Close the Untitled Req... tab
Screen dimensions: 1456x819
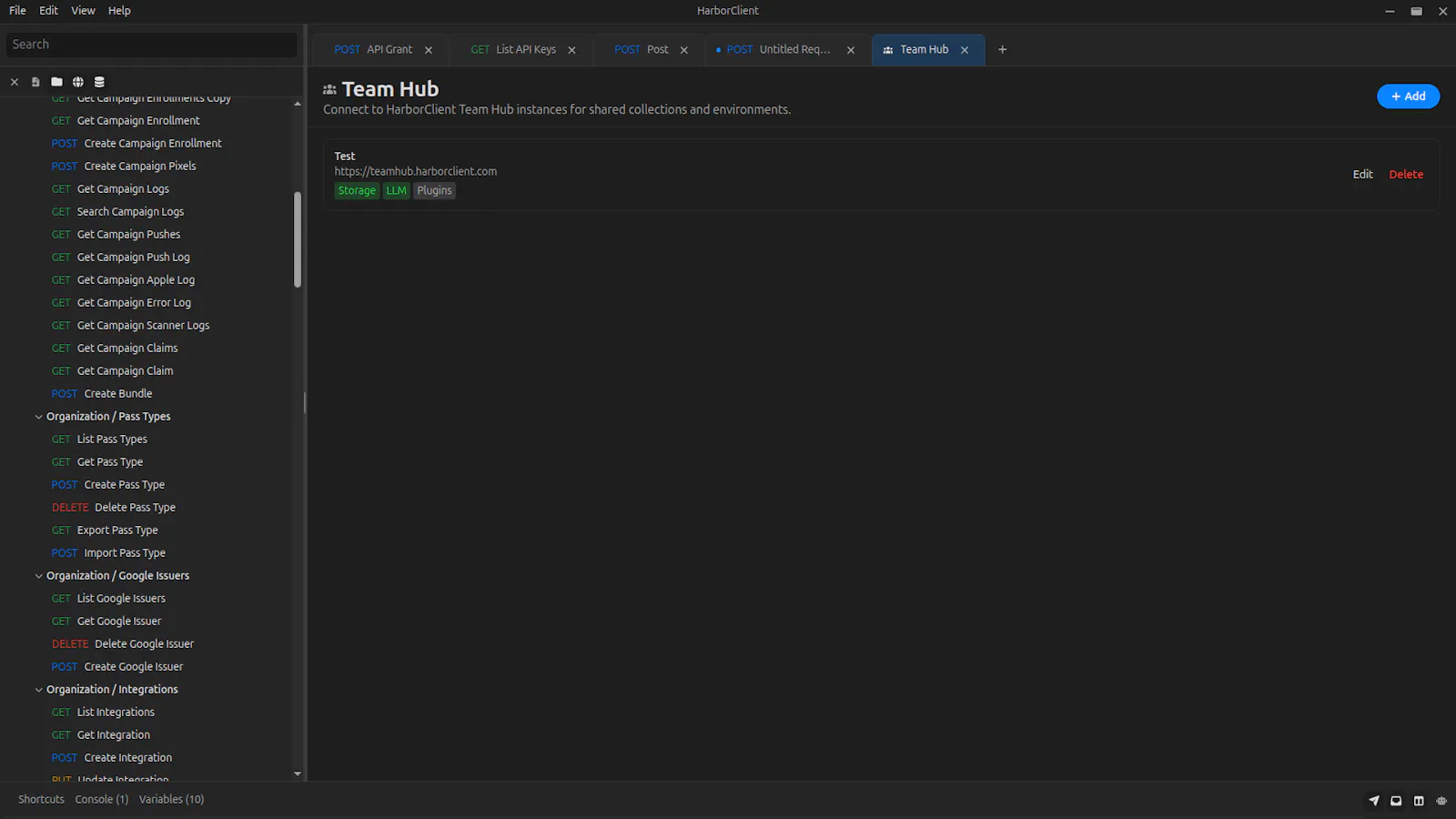(851, 50)
